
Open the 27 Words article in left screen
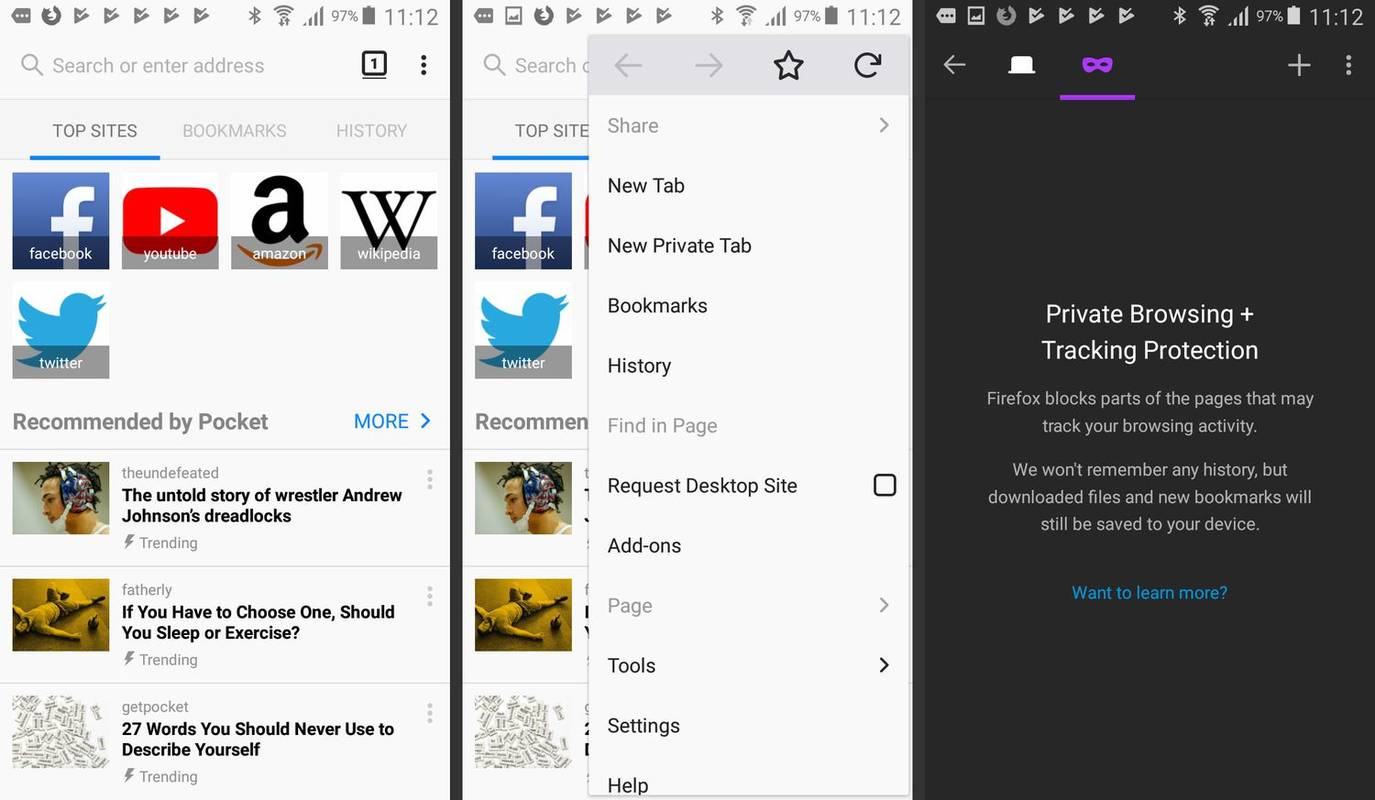tap(258, 739)
